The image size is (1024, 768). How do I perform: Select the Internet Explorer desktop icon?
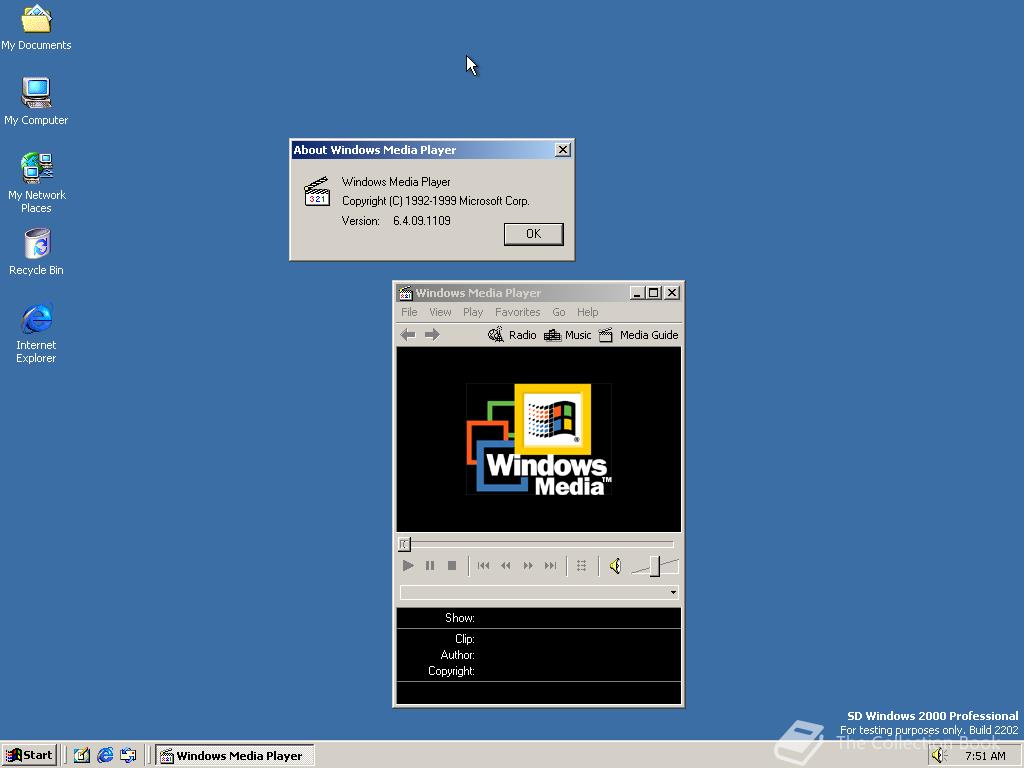[x=36, y=333]
